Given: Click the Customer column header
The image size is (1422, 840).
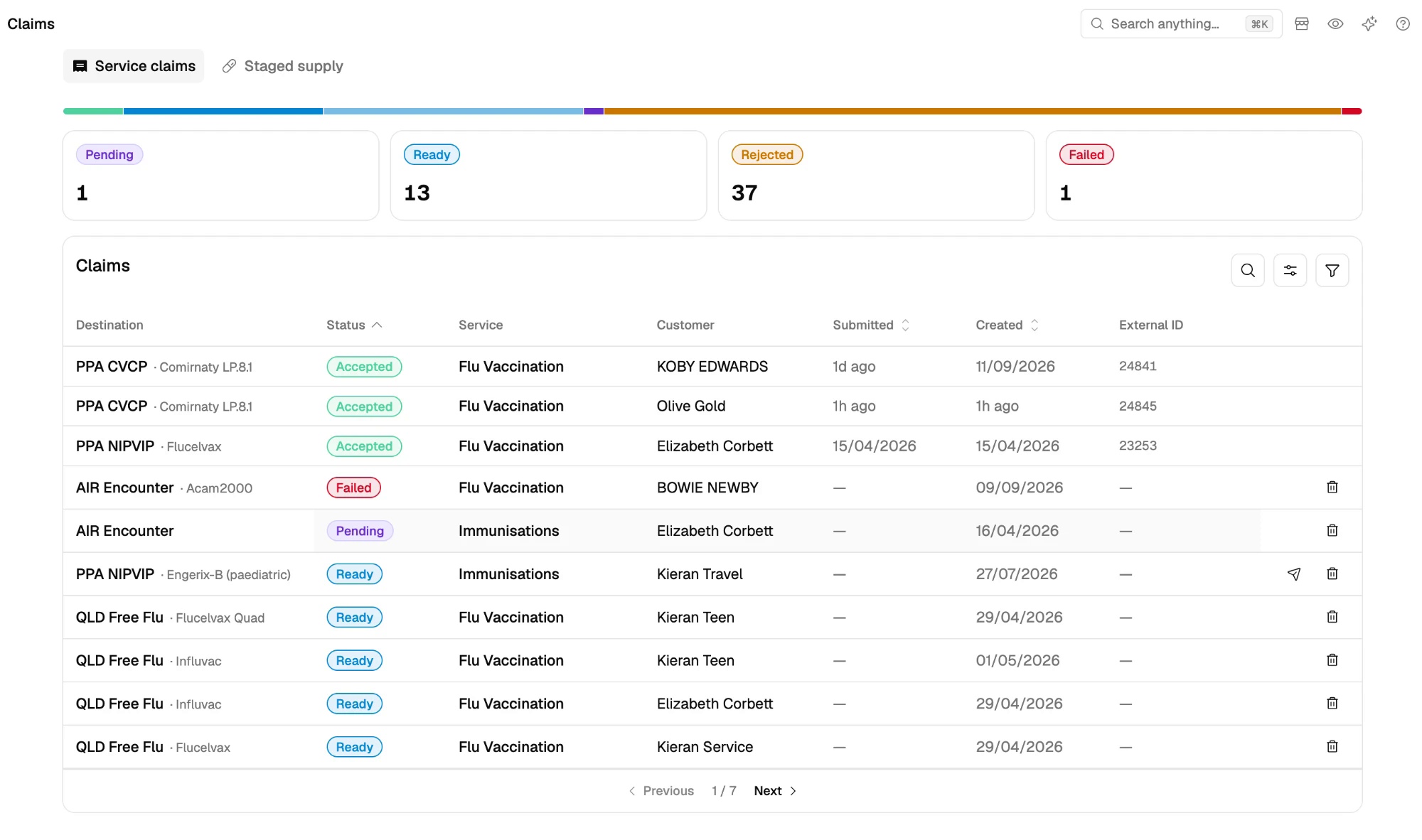Looking at the screenshot, I should point(685,325).
